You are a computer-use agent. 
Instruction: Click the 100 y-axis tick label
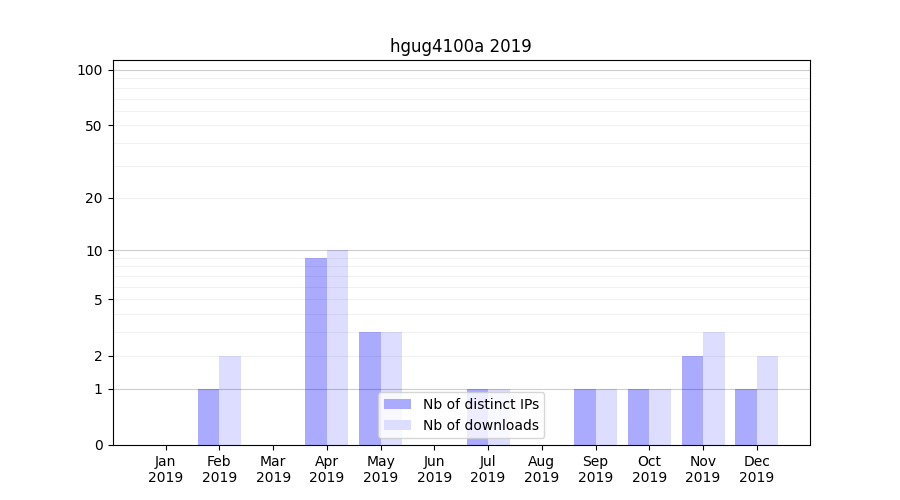point(90,70)
